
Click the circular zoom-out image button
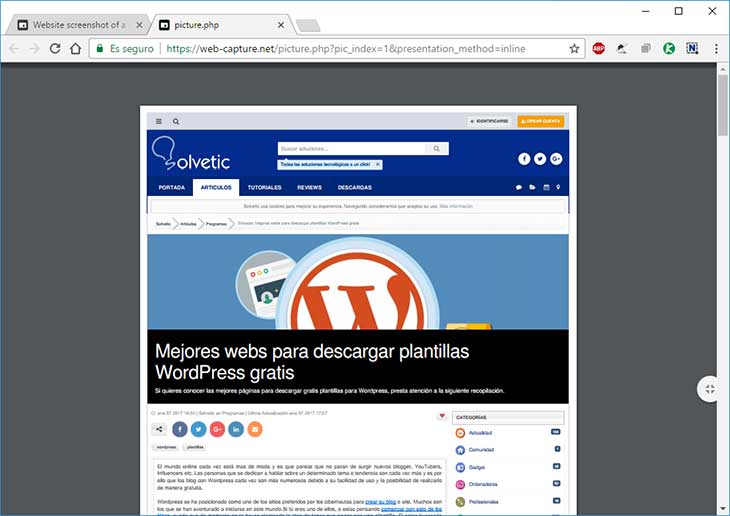coord(710,389)
